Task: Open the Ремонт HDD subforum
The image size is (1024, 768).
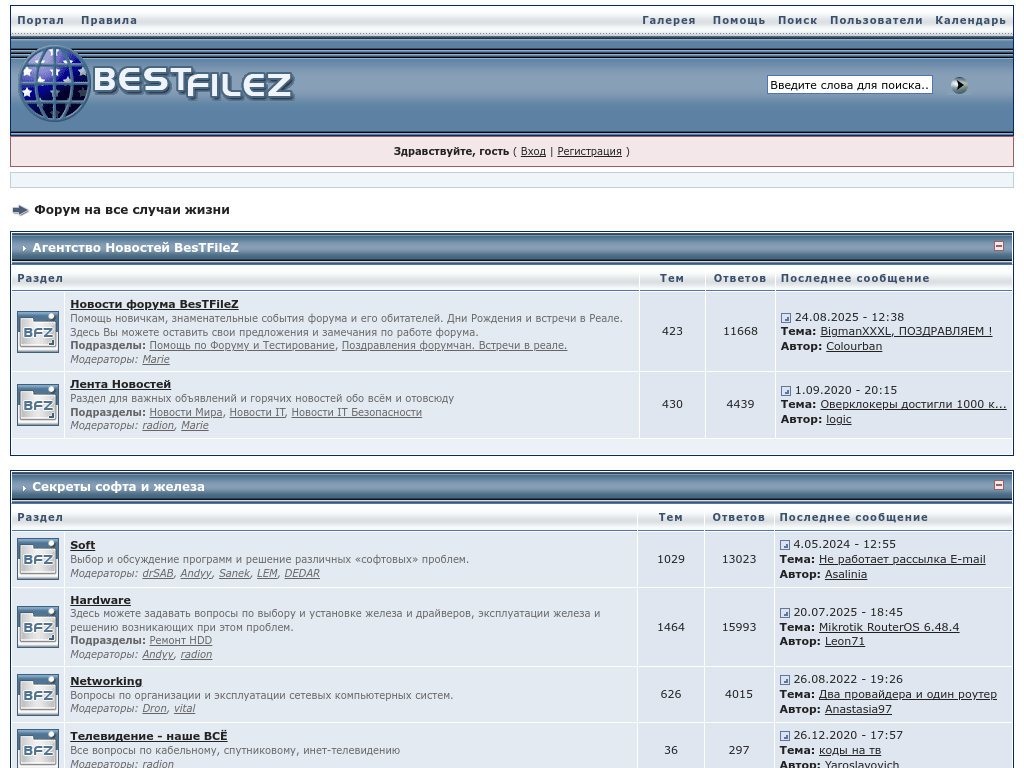Action: coord(180,641)
